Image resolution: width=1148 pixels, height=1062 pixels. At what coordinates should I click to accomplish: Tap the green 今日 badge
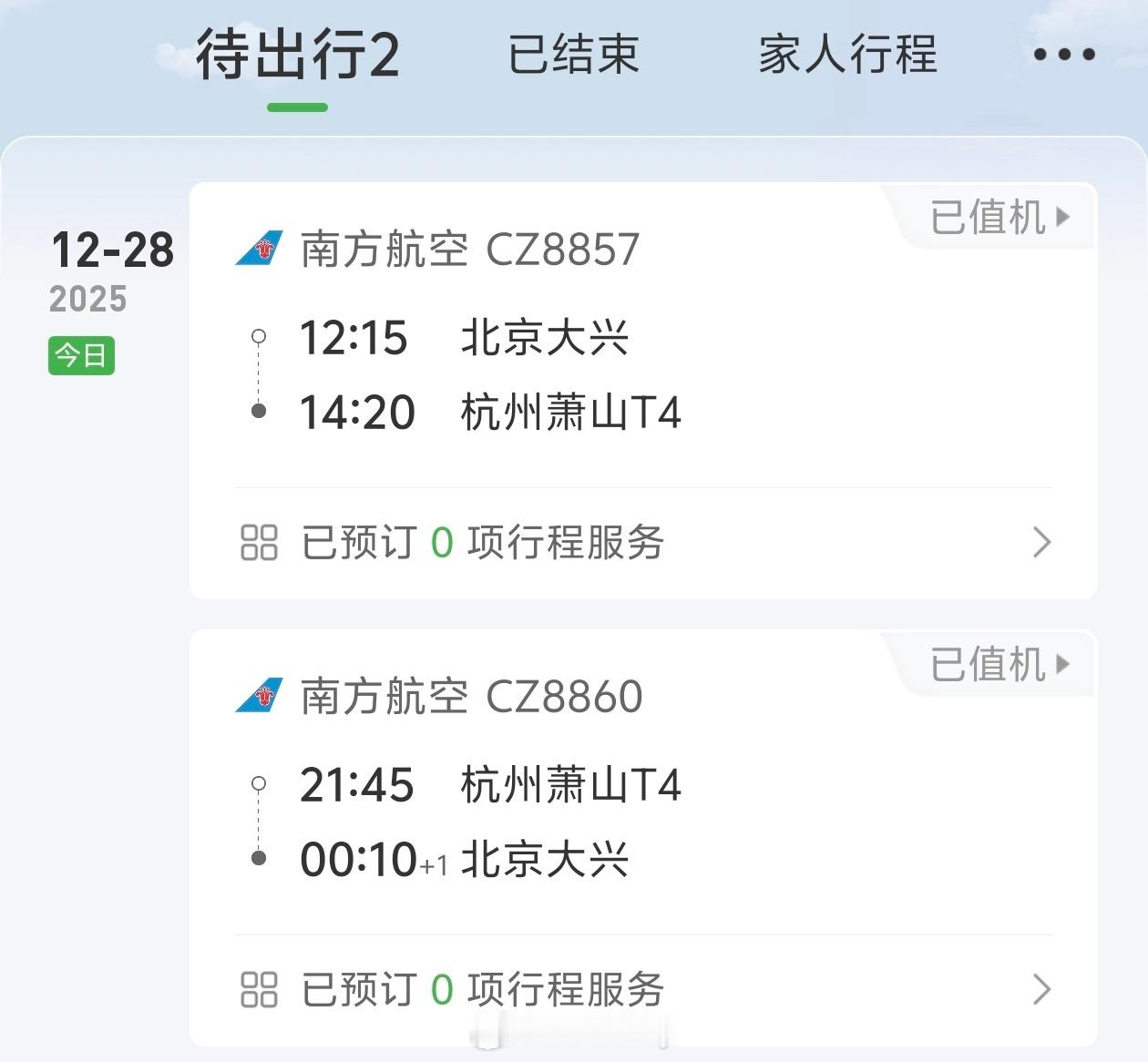tap(81, 355)
